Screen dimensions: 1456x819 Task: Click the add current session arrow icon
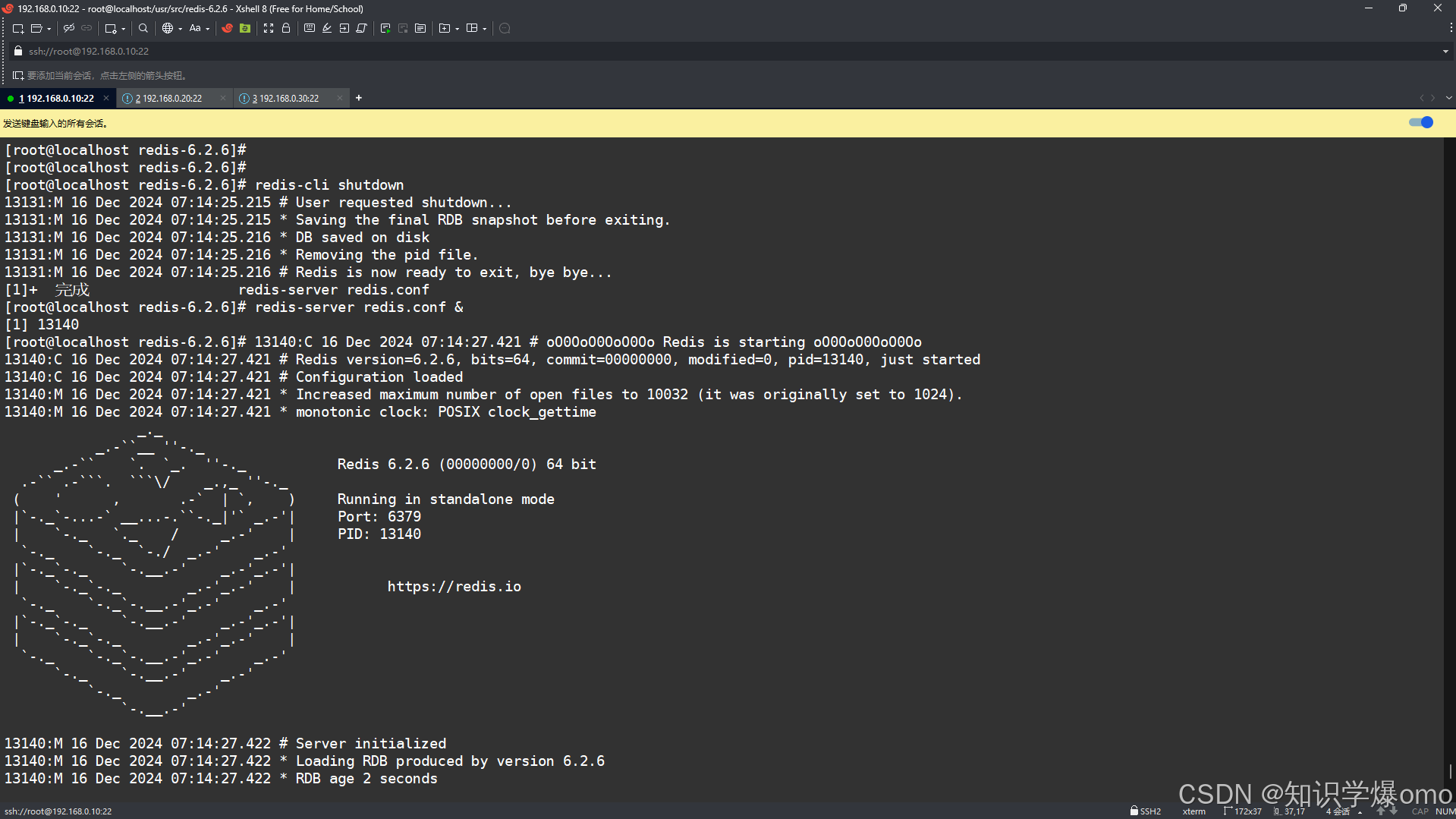point(17,75)
